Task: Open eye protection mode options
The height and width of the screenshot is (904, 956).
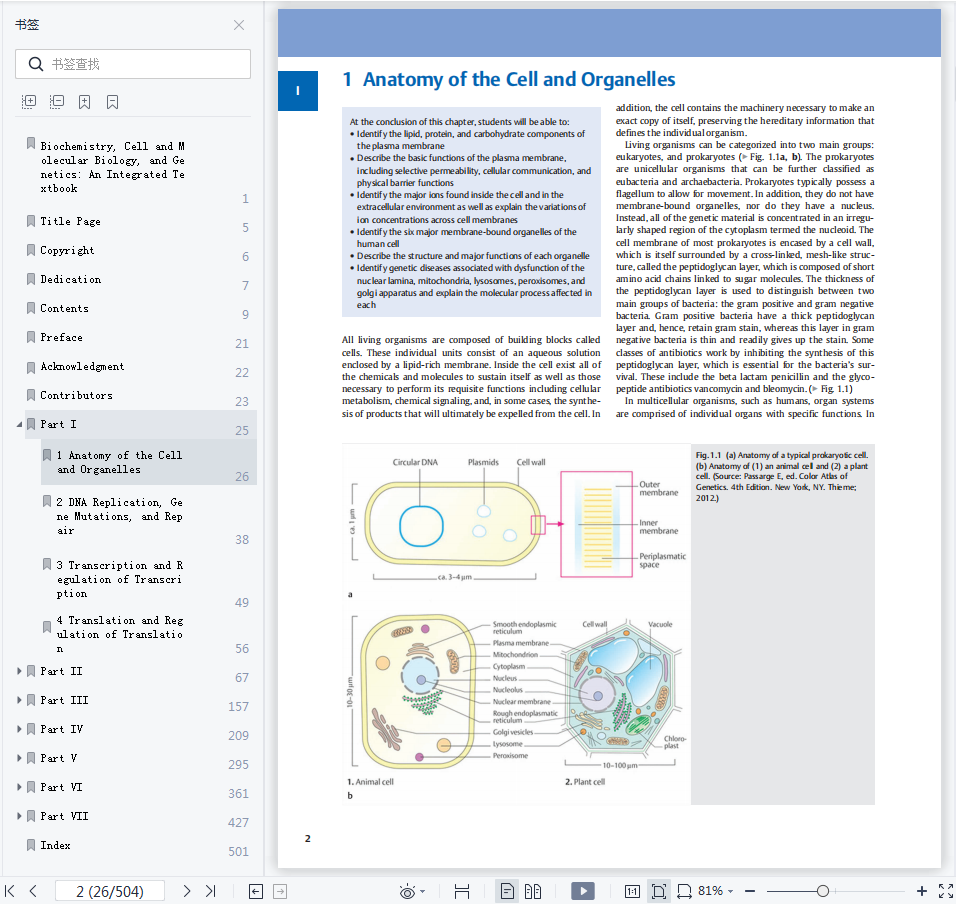Action: [412, 891]
